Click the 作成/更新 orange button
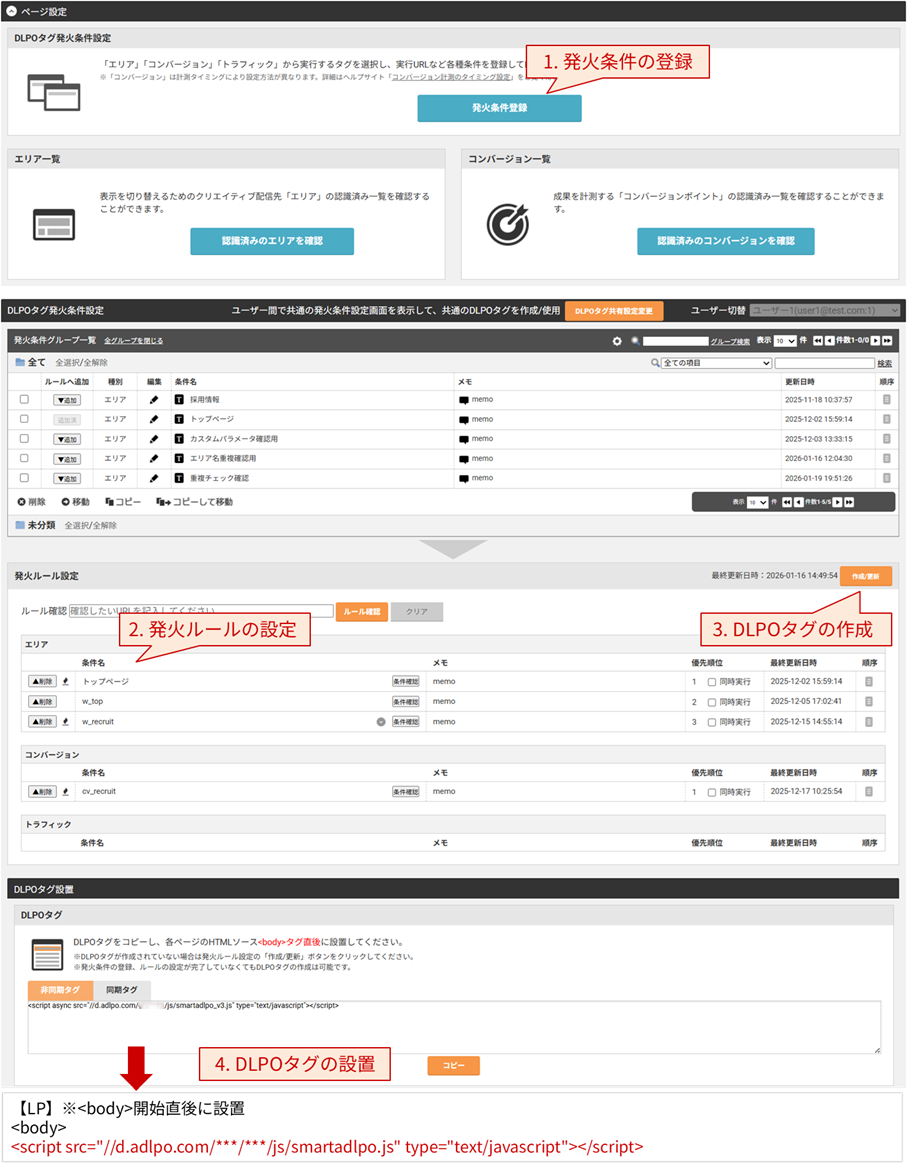The image size is (907, 1165). pos(865,576)
